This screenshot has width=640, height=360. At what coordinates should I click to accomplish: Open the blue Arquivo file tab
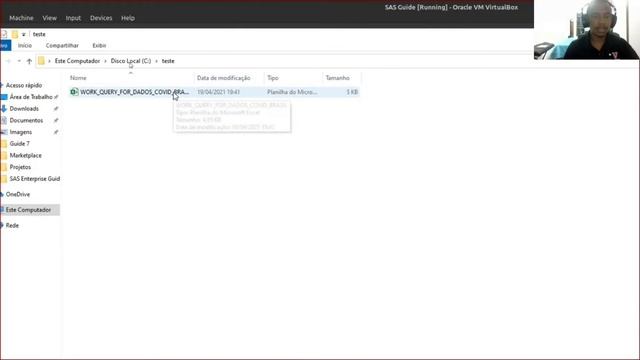(x=5, y=45)
